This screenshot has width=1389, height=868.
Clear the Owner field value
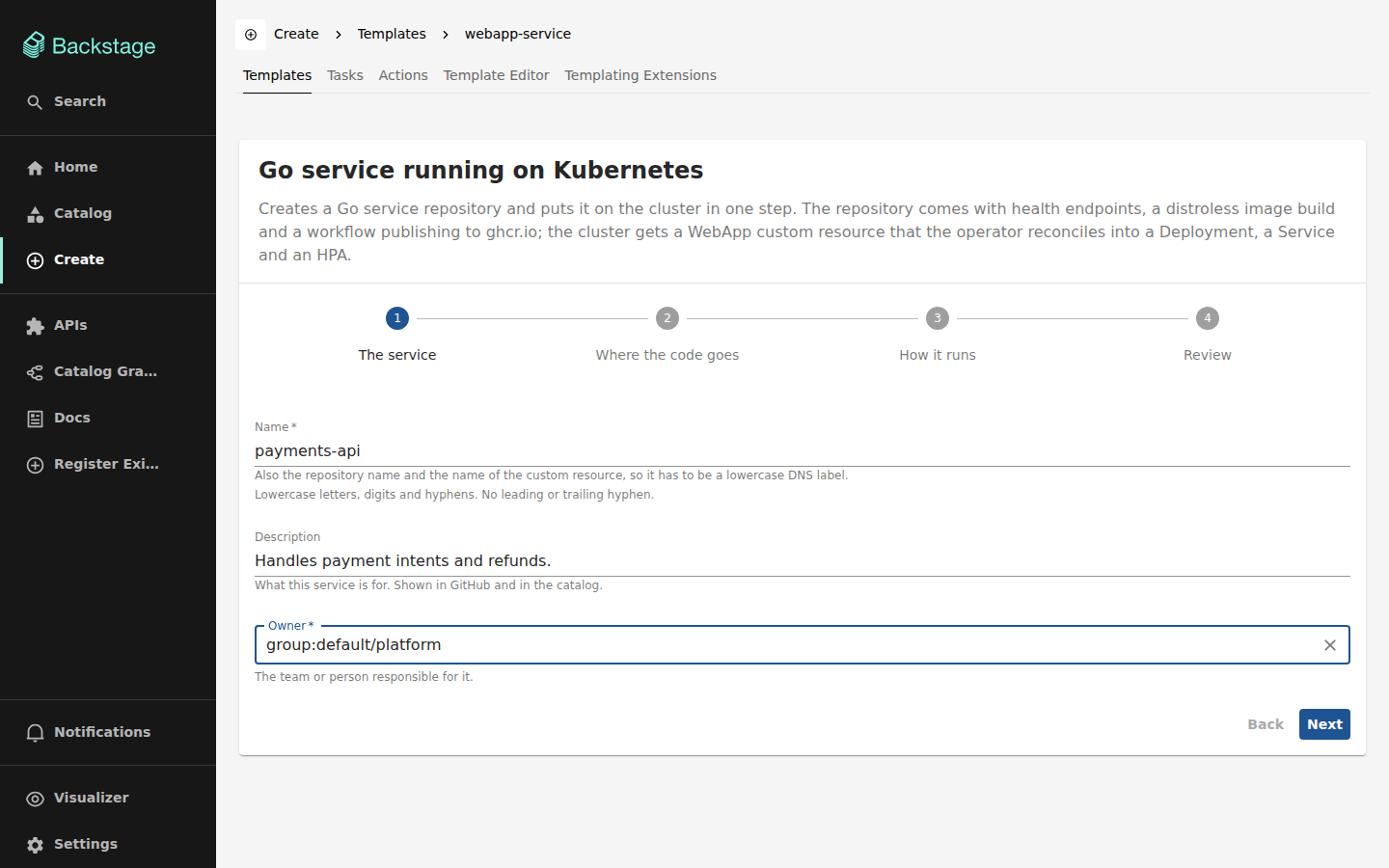pyautogui.click(x=1330, y=645)
